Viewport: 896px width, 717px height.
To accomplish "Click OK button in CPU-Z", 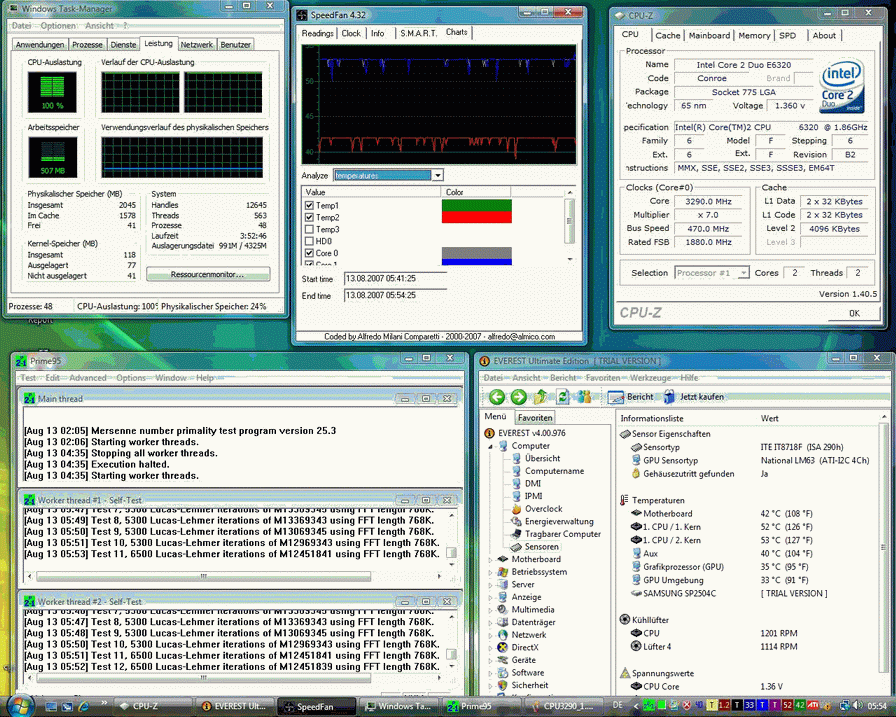I will 854,313.
